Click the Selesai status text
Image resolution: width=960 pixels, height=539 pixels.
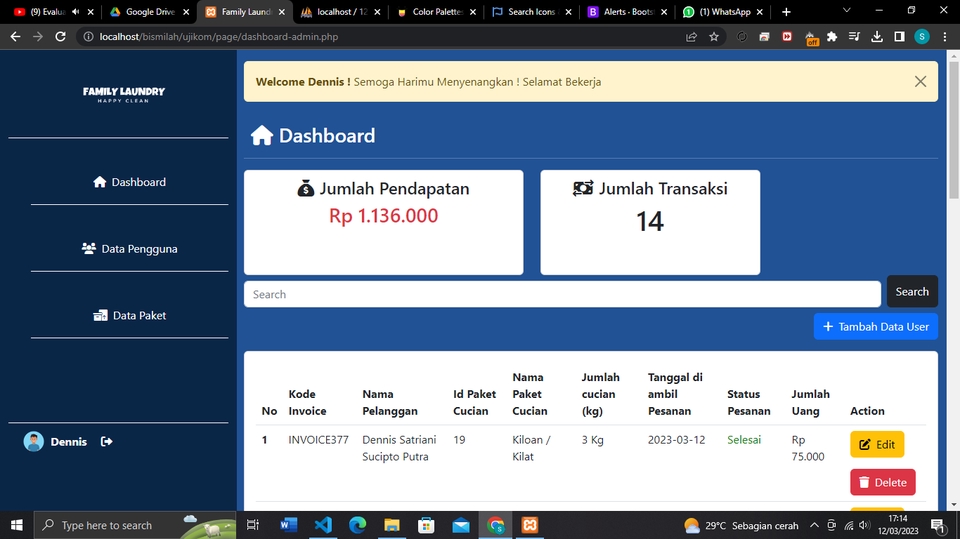click(x=744, y=440)
